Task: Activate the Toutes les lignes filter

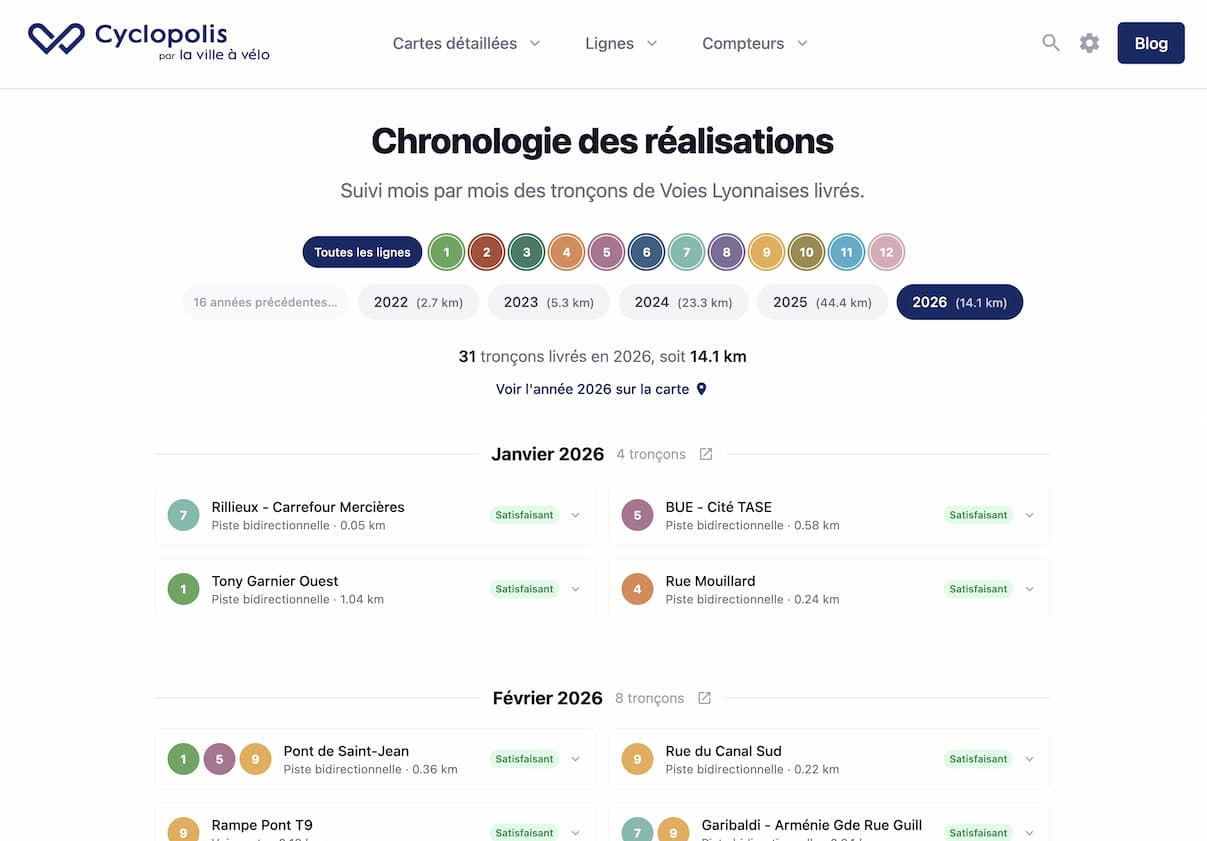Action: click(362, 252)
